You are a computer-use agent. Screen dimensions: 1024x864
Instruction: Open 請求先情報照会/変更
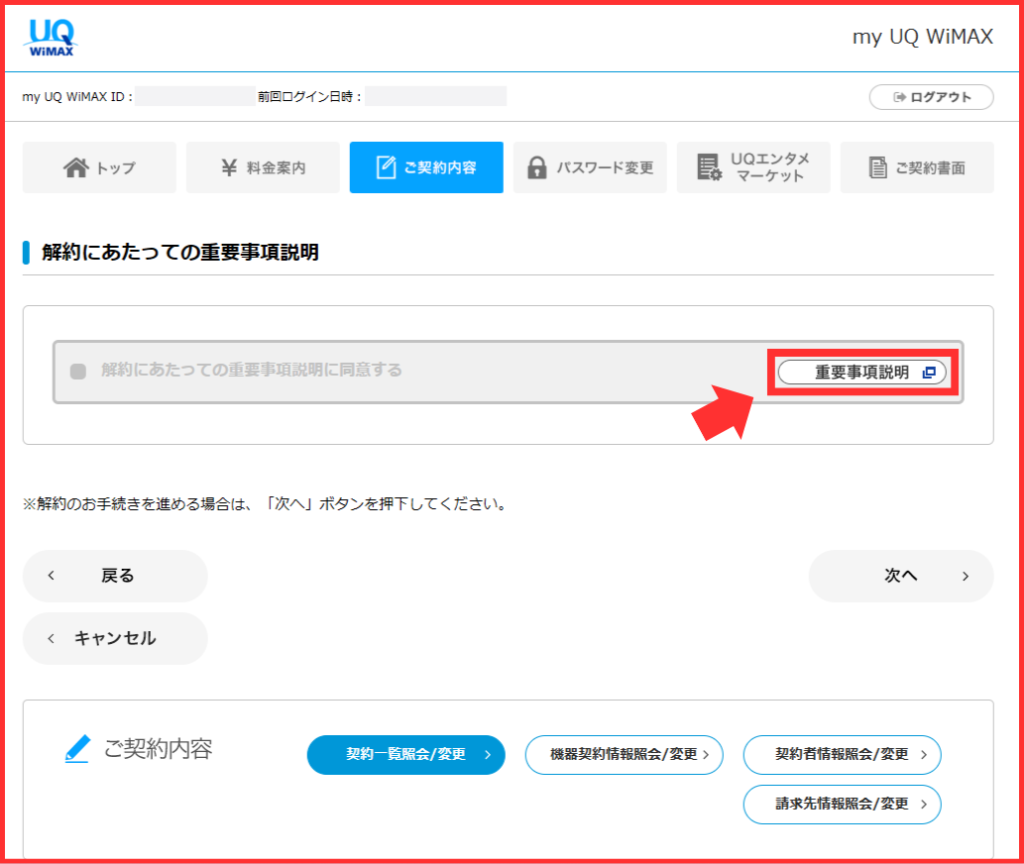842,804
